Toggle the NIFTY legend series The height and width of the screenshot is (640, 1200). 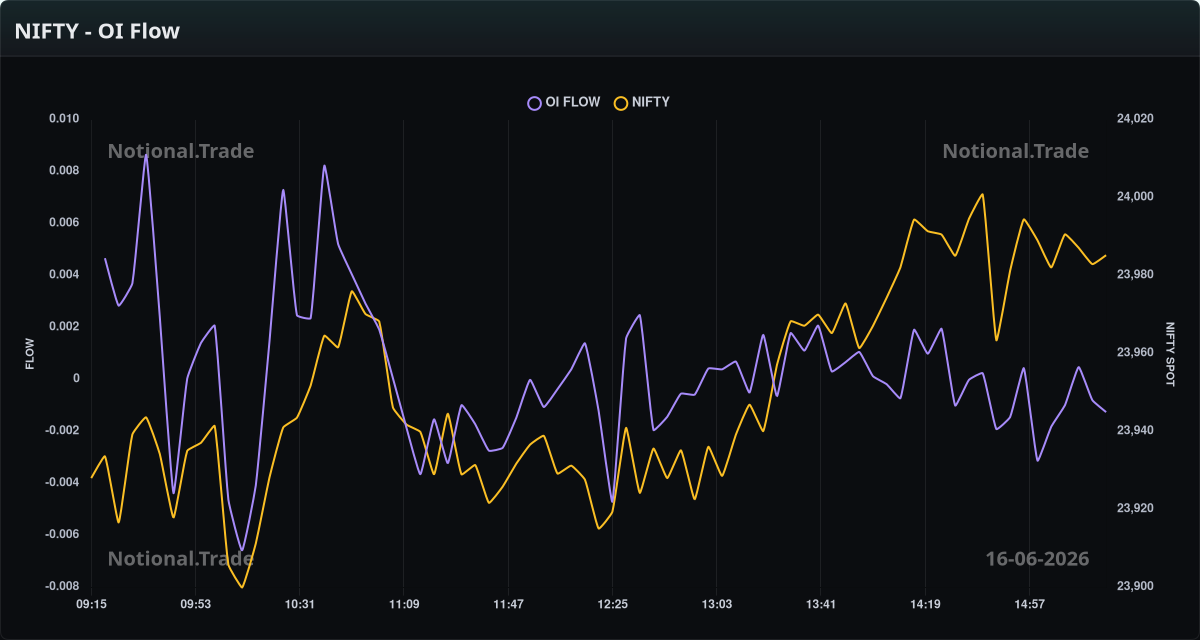click(642, 102)
